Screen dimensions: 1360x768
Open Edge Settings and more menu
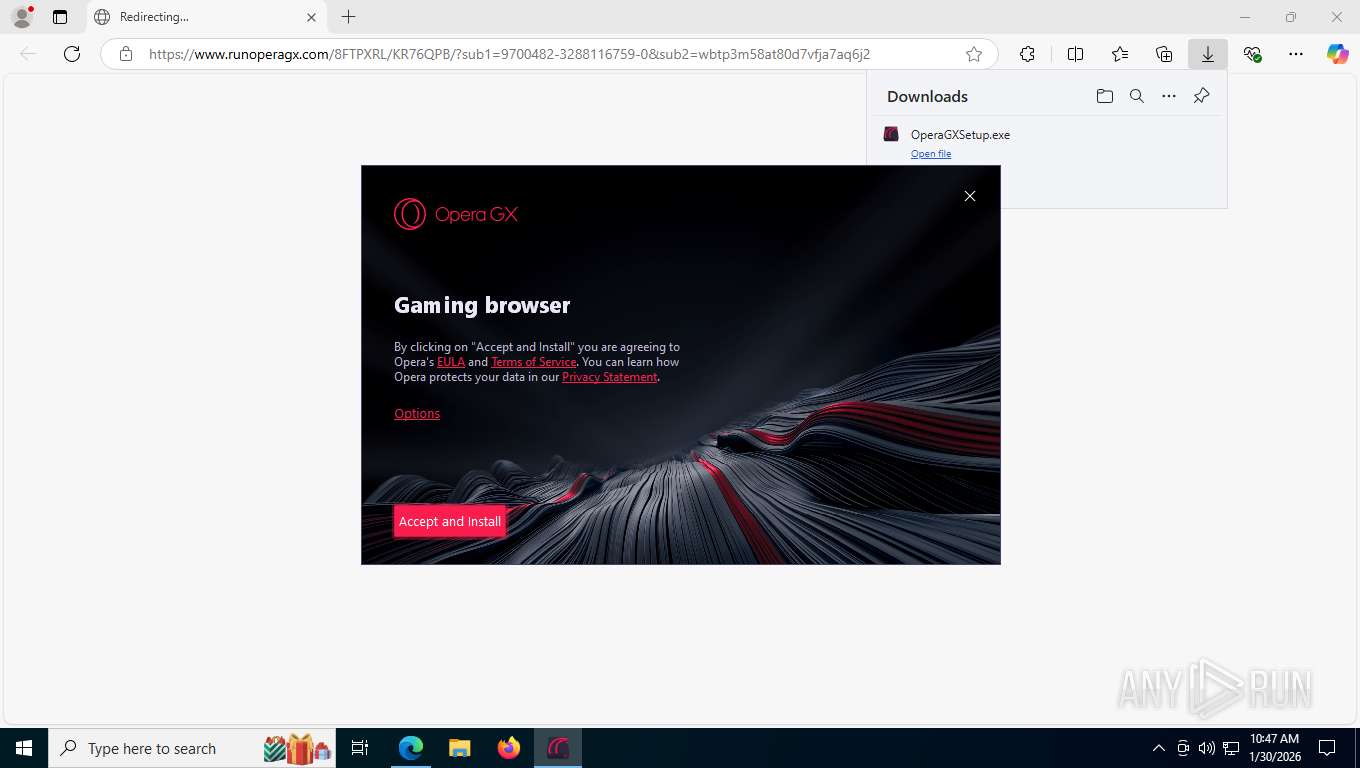click(x=1295, y=54)
